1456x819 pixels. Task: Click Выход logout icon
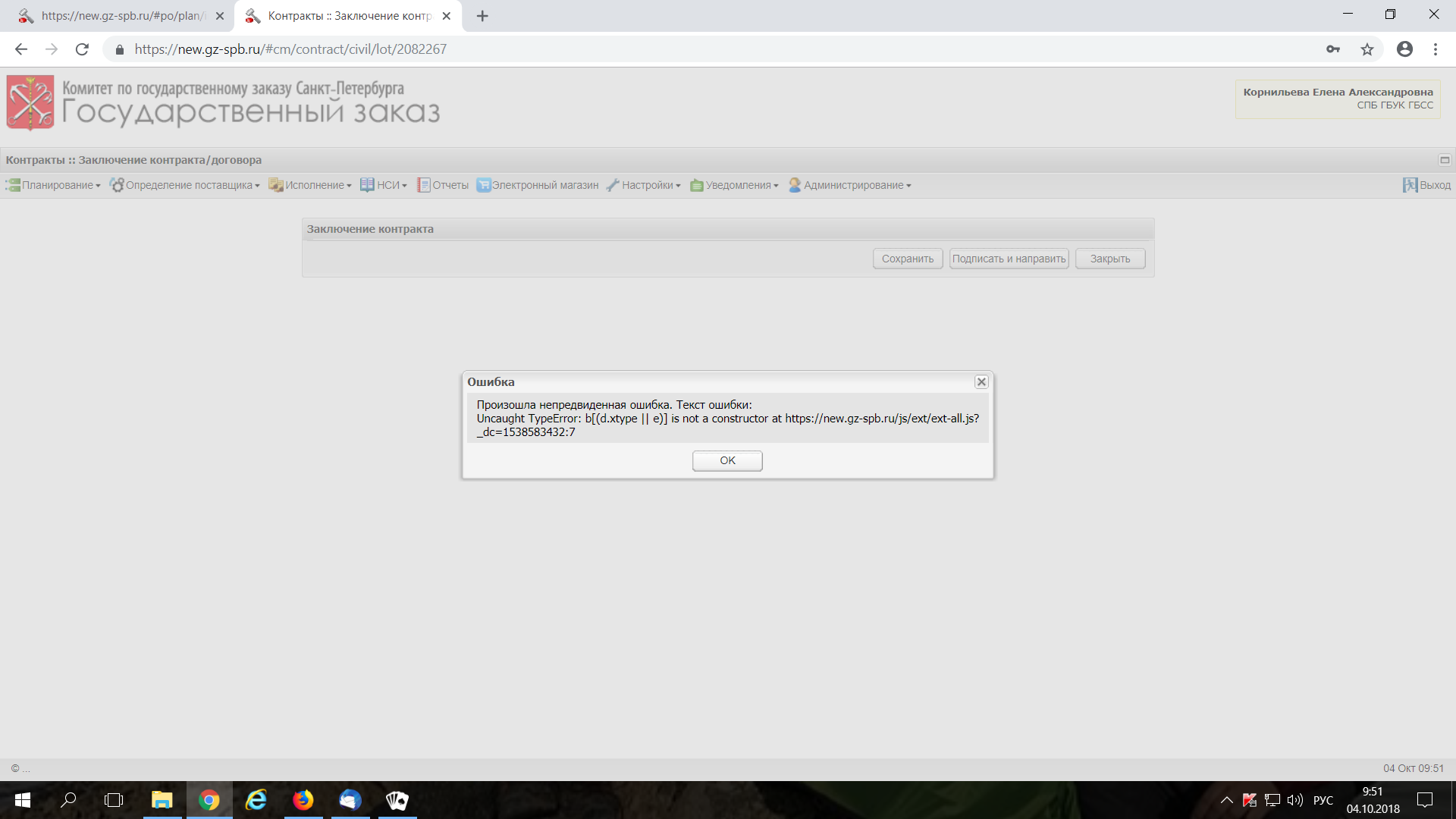(1410, 185)
